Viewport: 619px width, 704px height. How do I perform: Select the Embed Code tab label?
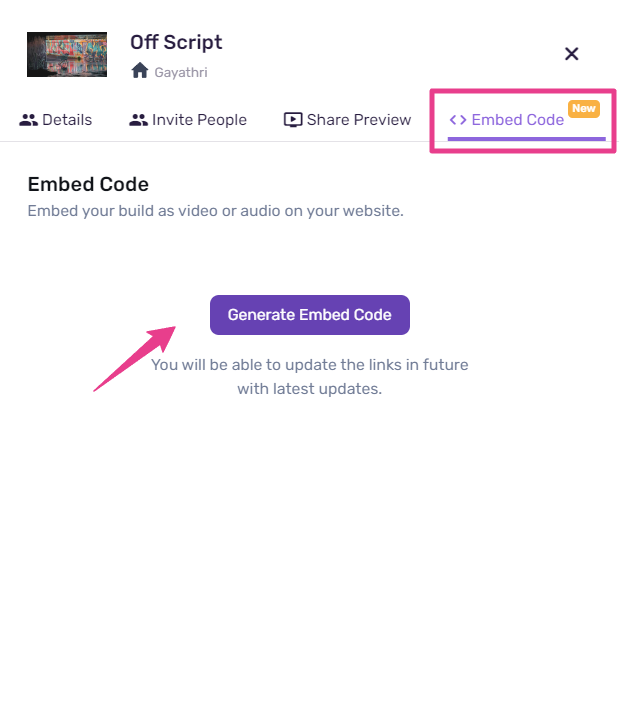tap(517, 120)
